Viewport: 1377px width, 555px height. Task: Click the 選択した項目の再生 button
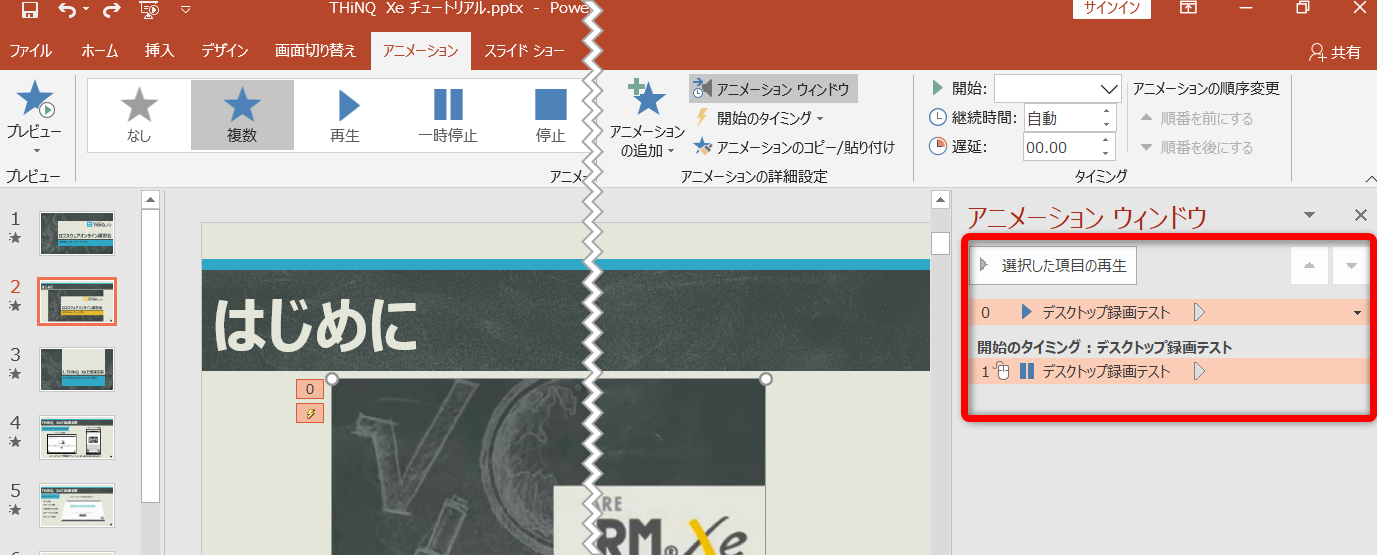[1053, 265]
